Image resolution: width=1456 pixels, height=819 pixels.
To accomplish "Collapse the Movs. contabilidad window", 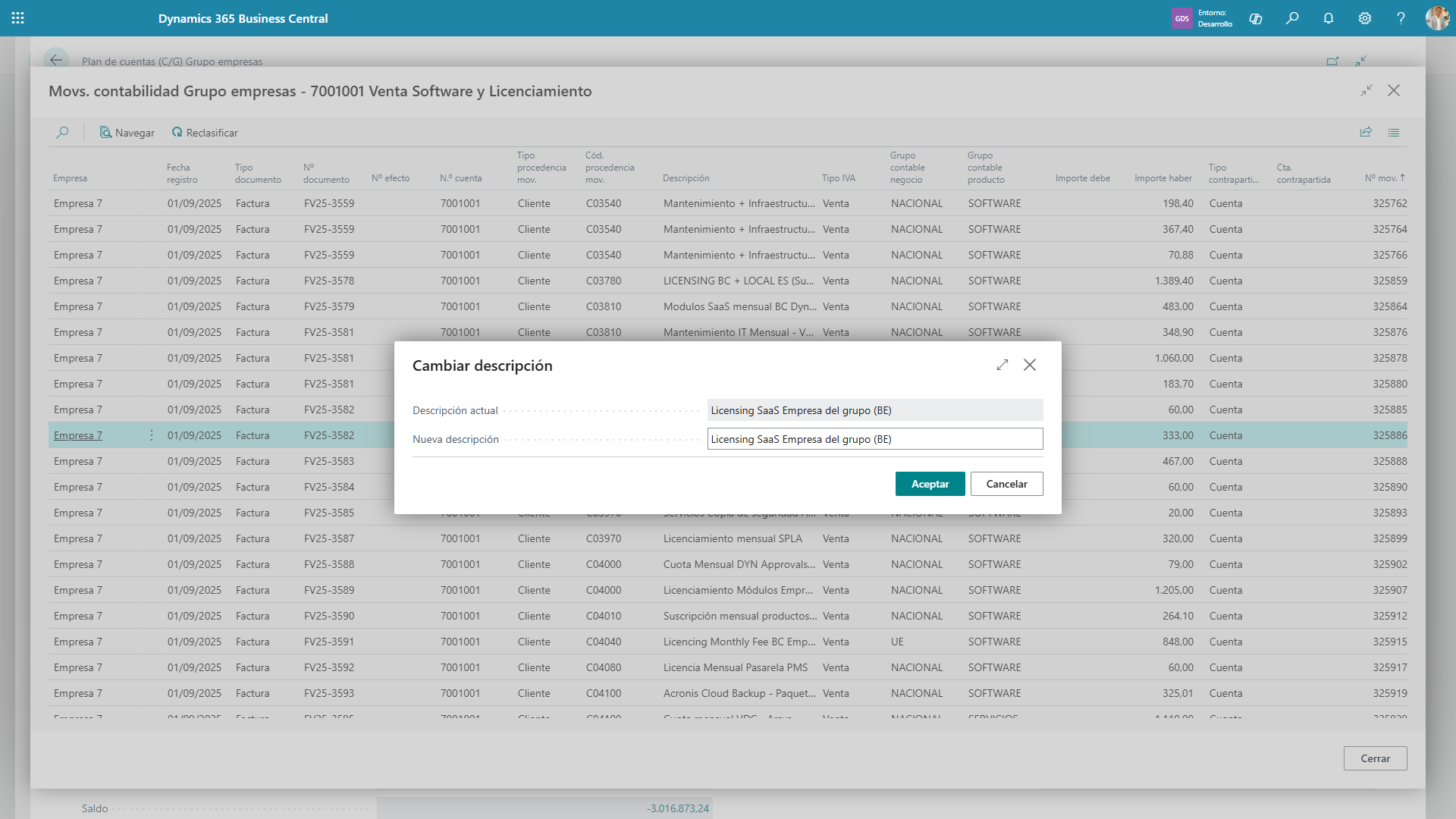I will click(x=1367, y=90).
